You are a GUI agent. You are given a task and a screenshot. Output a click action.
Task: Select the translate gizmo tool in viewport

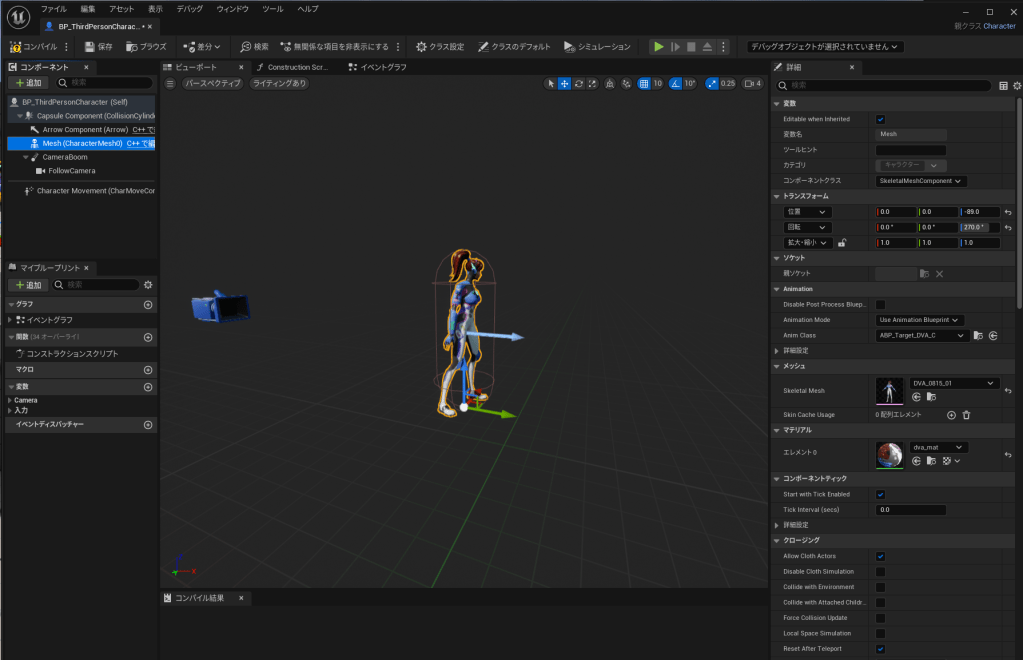(564, 84)
